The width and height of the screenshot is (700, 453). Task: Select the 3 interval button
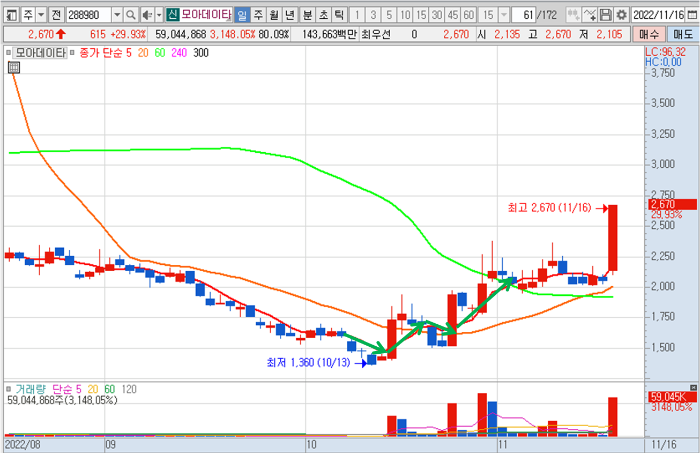tap(373, 15)
